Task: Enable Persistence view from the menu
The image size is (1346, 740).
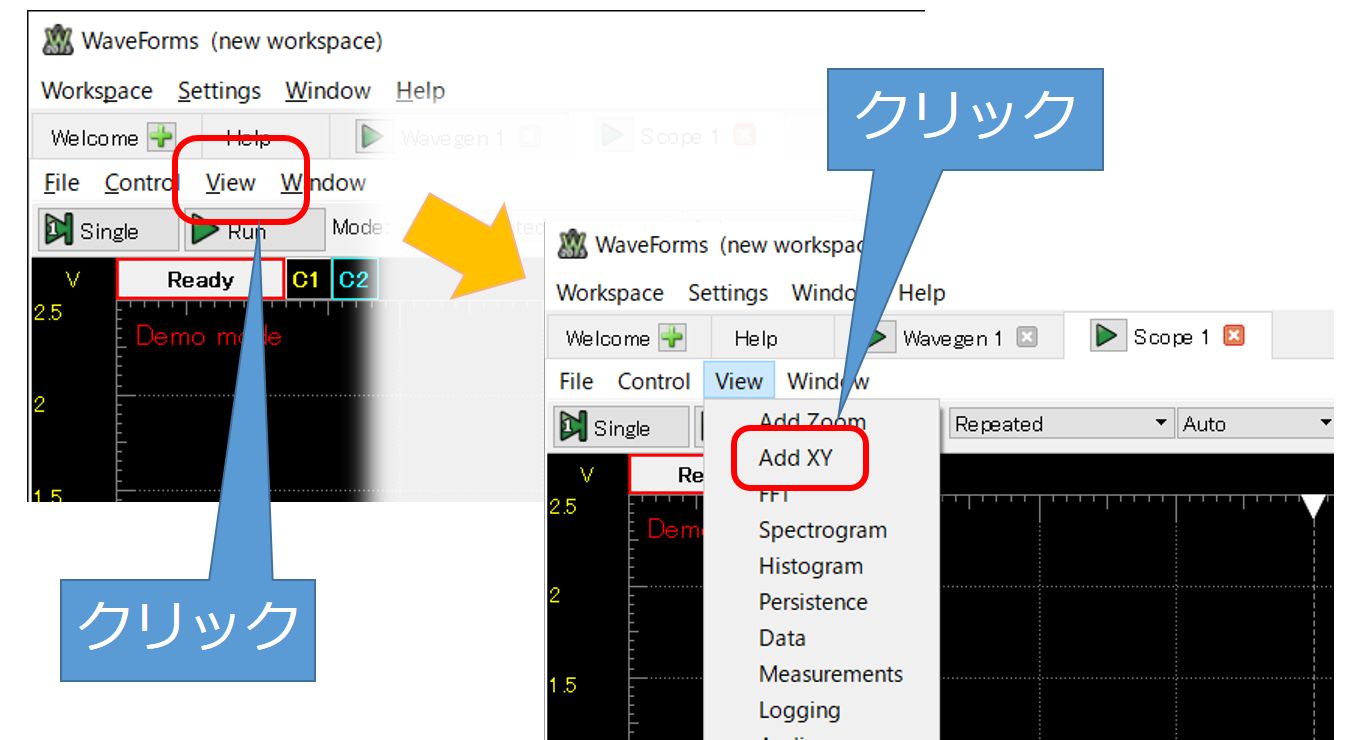Action: click(x=812, y=602)
